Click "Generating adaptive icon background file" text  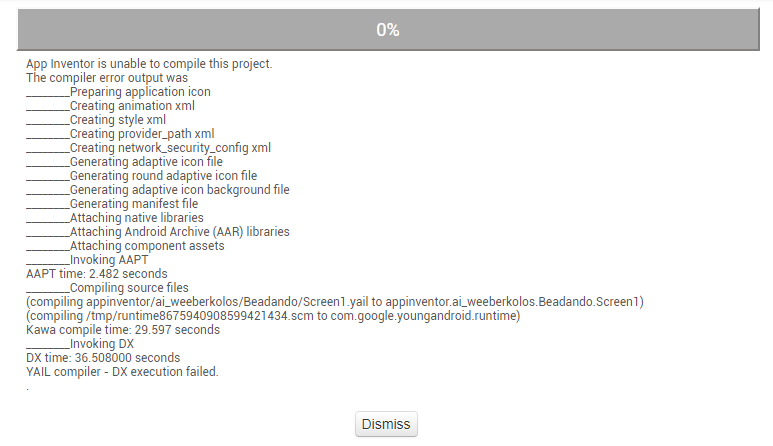(x=180, y=190)
